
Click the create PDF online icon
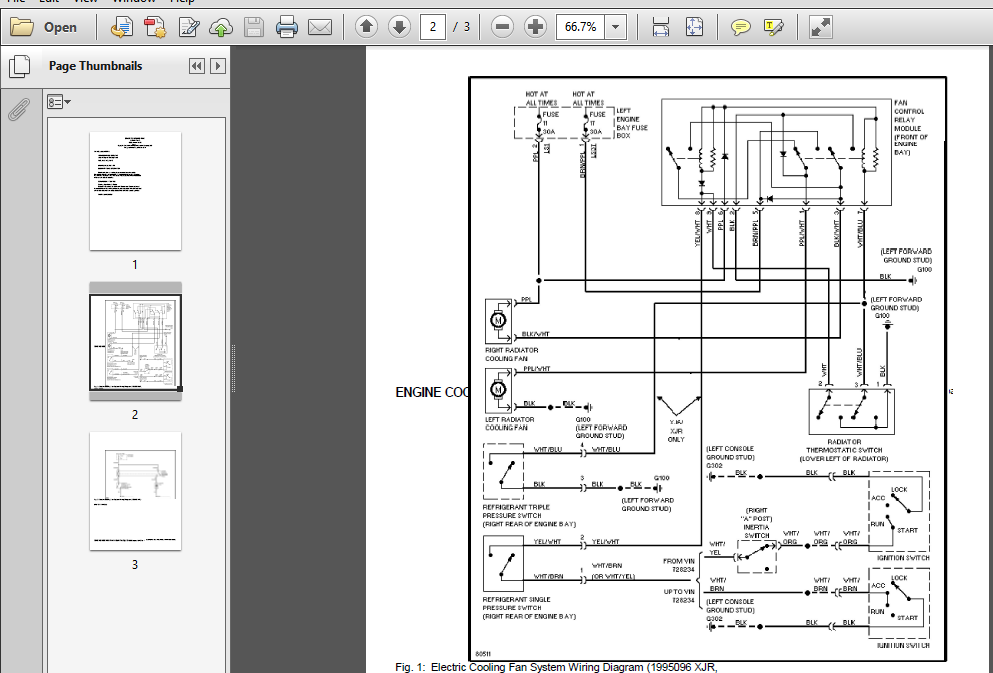(x=122, y=27)
